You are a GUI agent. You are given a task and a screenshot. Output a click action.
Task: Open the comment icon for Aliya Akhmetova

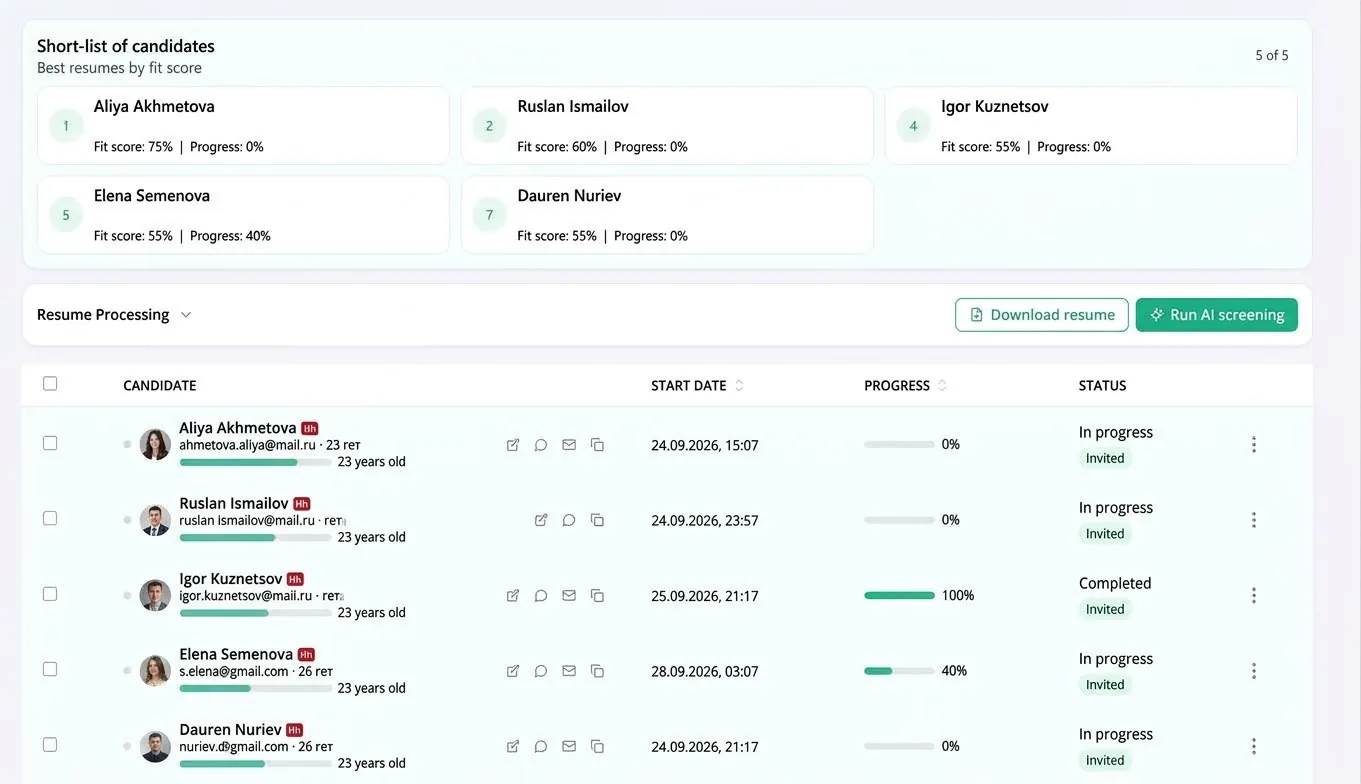coord(541,445)
